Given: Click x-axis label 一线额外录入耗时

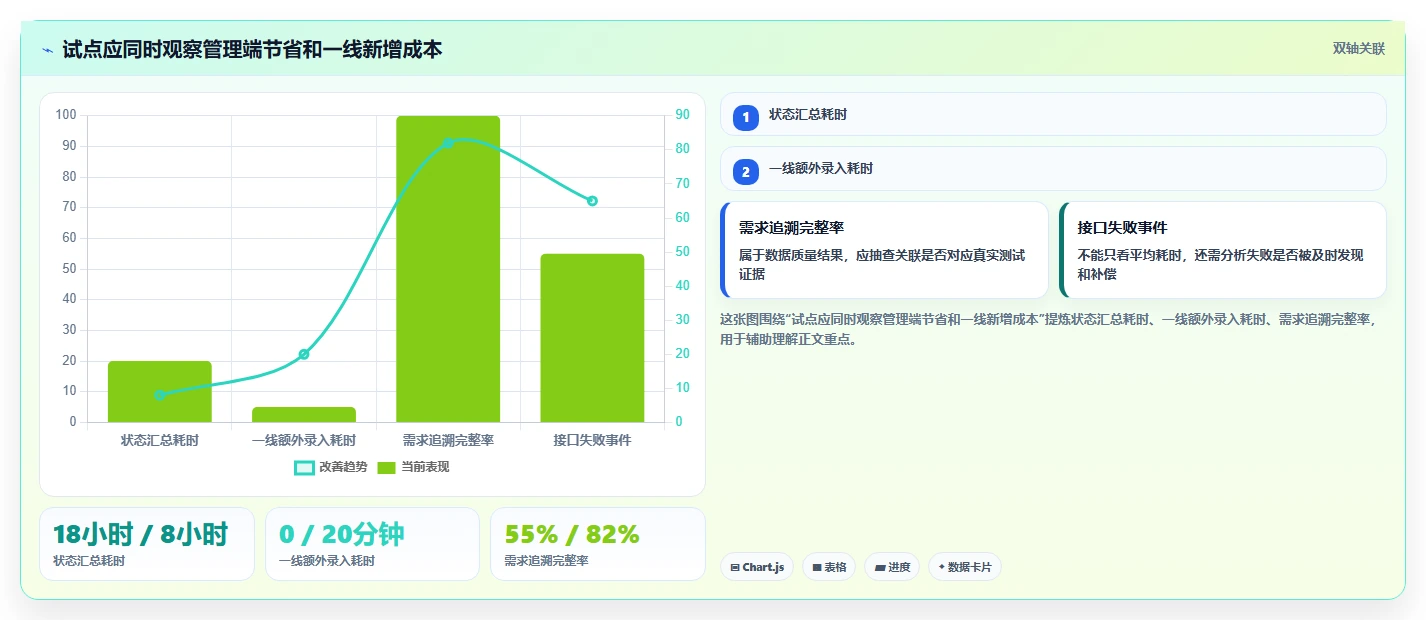Looking at the screenshot, I should (x=304, y=440).
